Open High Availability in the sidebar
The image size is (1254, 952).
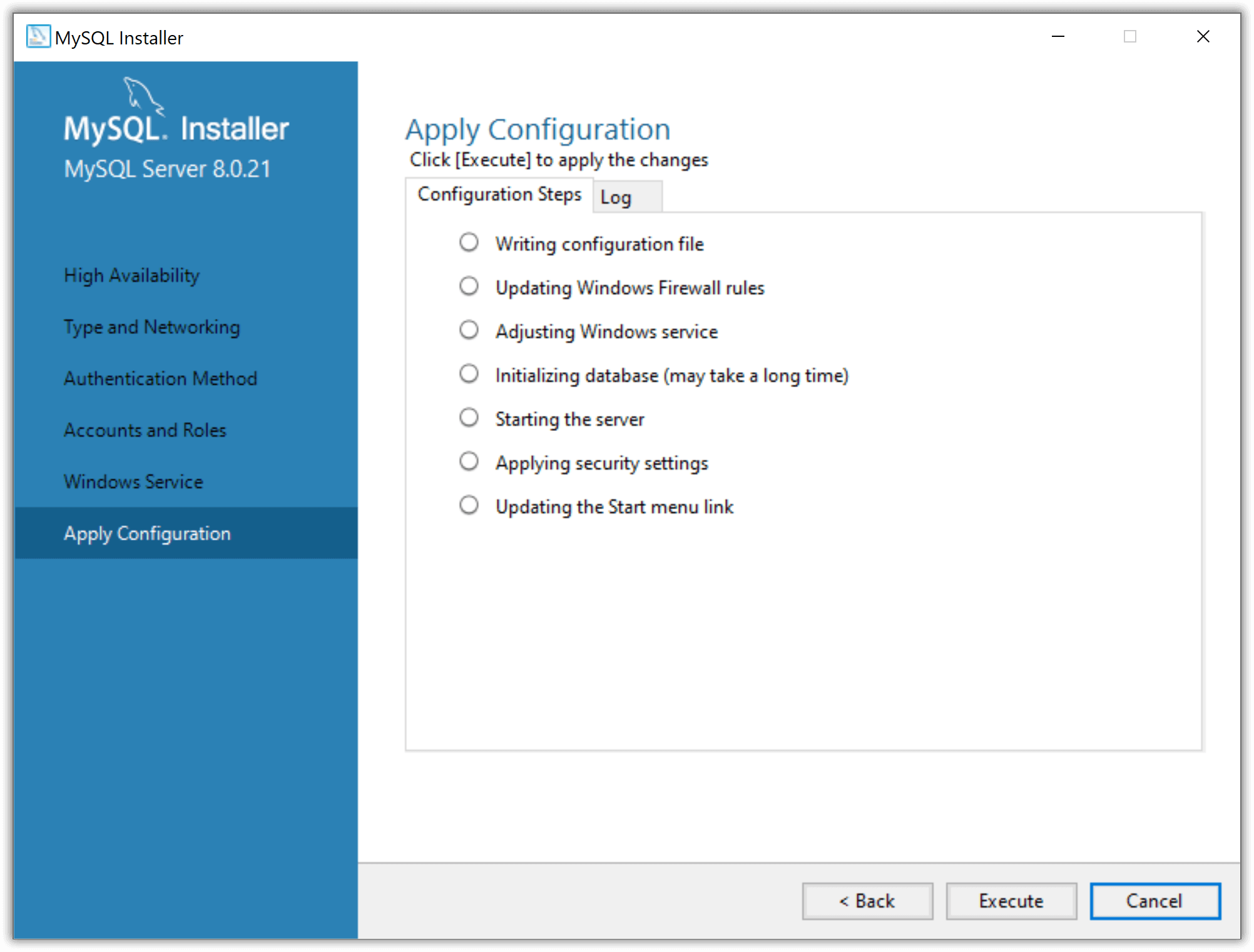pyautogui.click(x=131, y=275)
